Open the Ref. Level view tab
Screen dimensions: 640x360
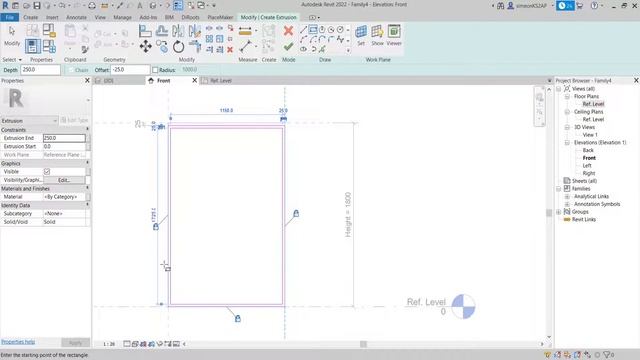tap(220, 81)
